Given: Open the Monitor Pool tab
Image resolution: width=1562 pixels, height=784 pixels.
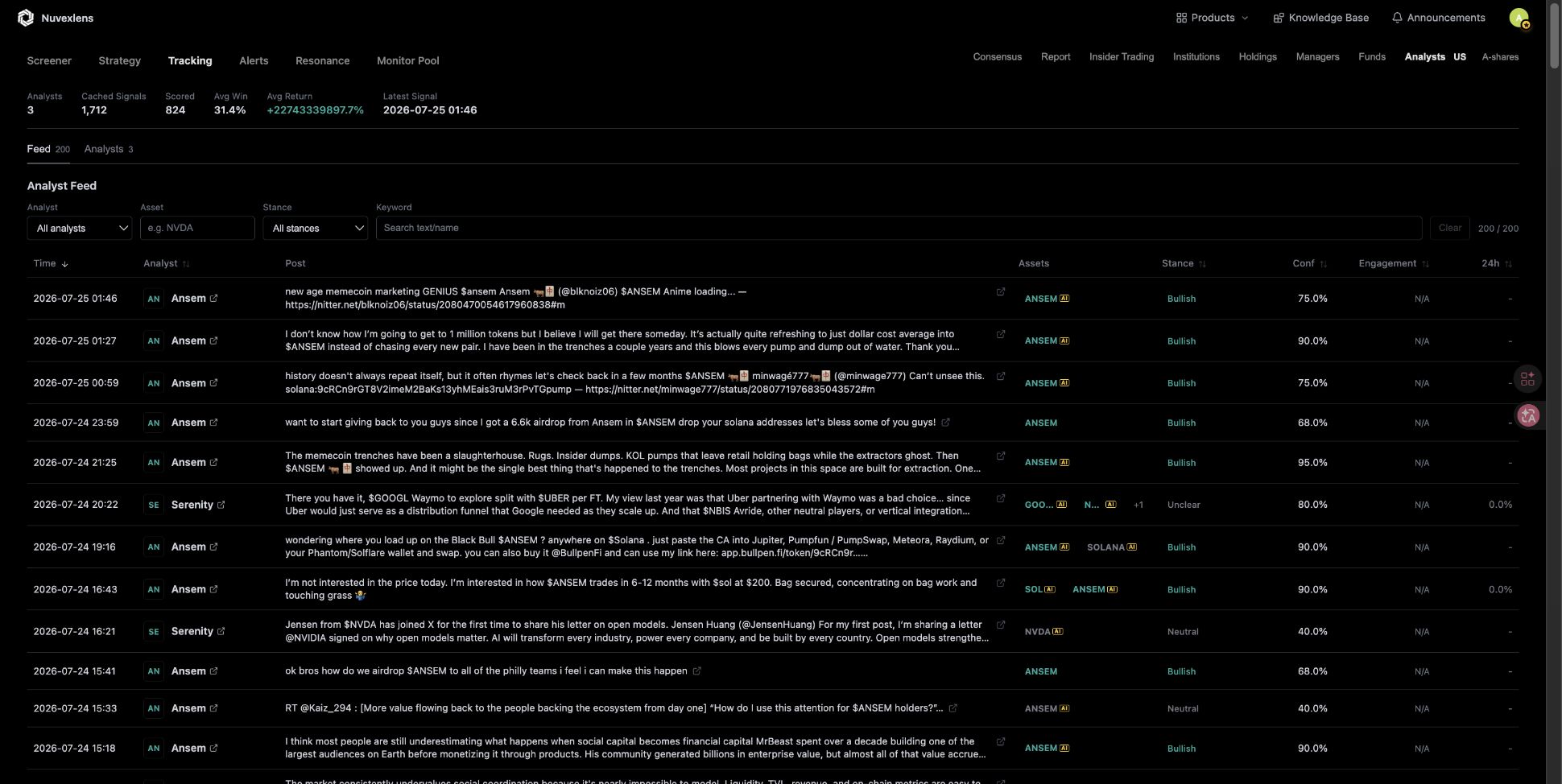Looking at the screenshot, I should [x=408, y=61].
